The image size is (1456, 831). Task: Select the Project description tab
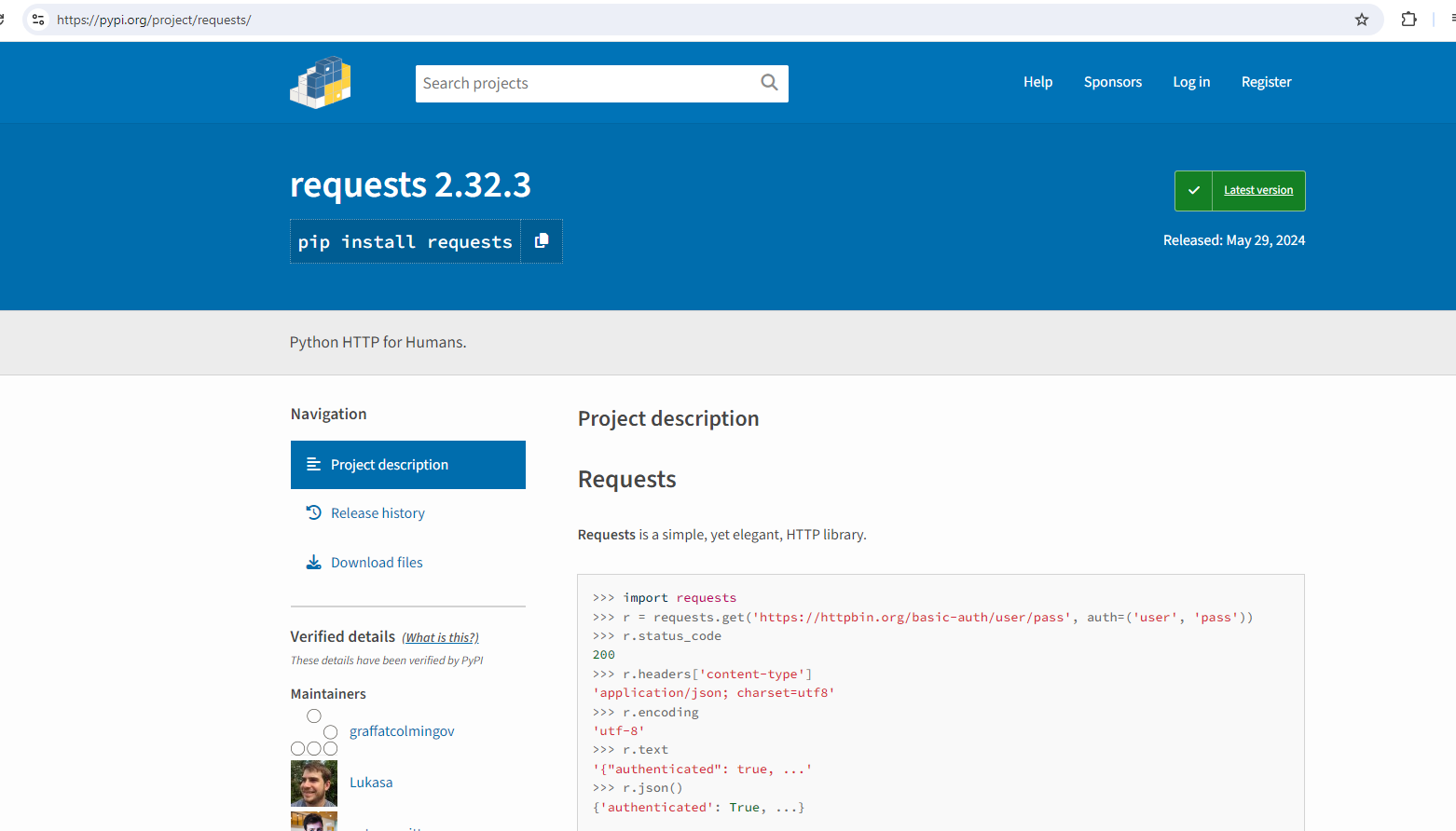pyautogui.click(x=408, y=465)
